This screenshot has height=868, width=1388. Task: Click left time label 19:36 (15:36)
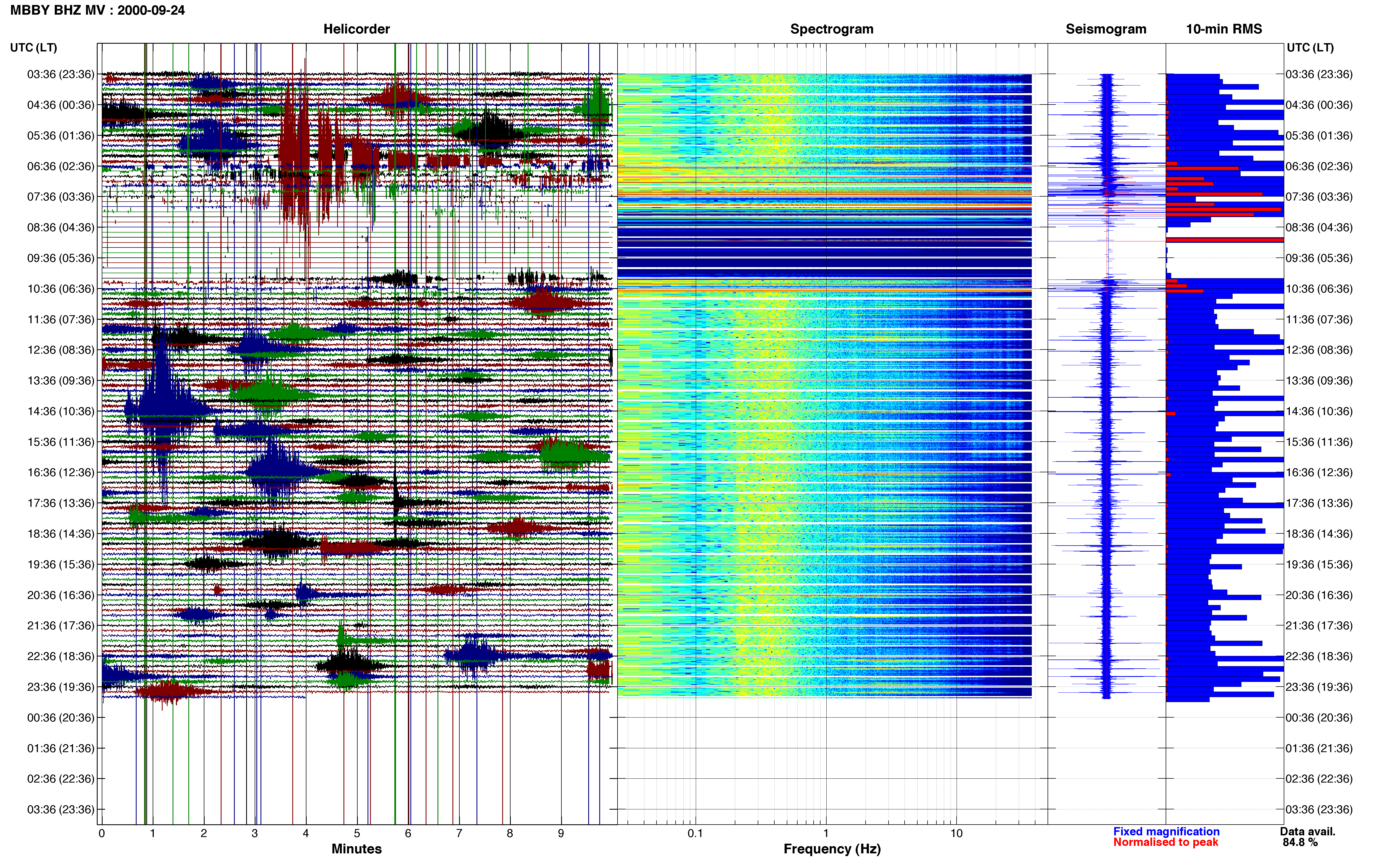tap(61, 564)
